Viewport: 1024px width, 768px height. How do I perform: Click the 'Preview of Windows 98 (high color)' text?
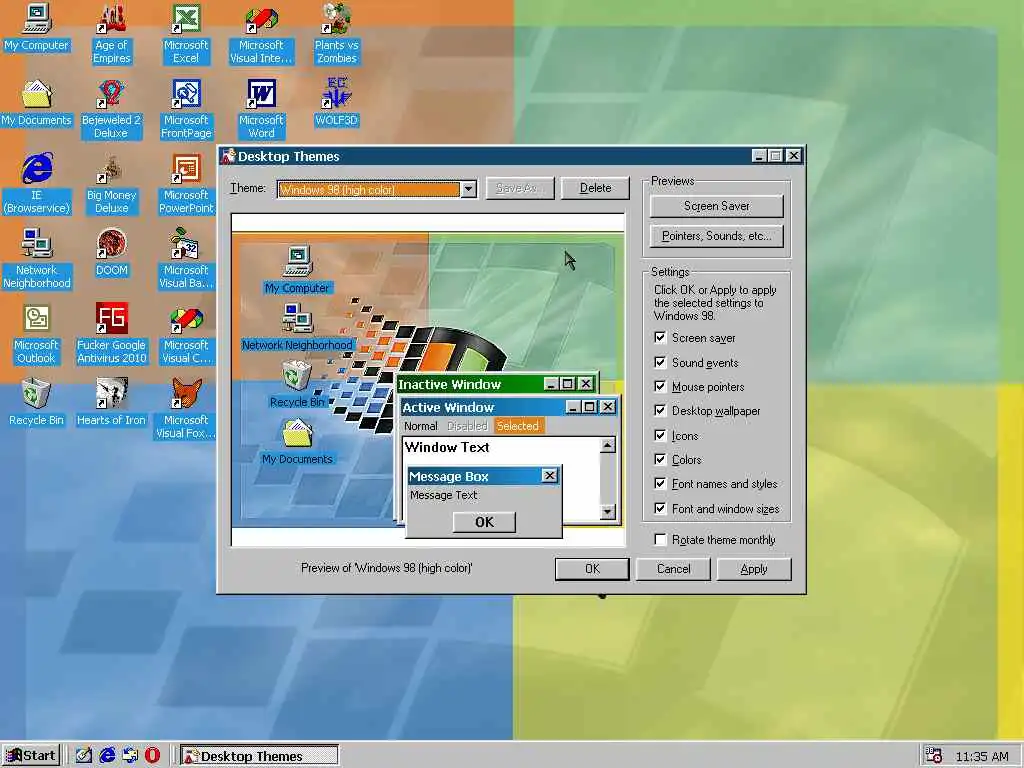[387, 568]
